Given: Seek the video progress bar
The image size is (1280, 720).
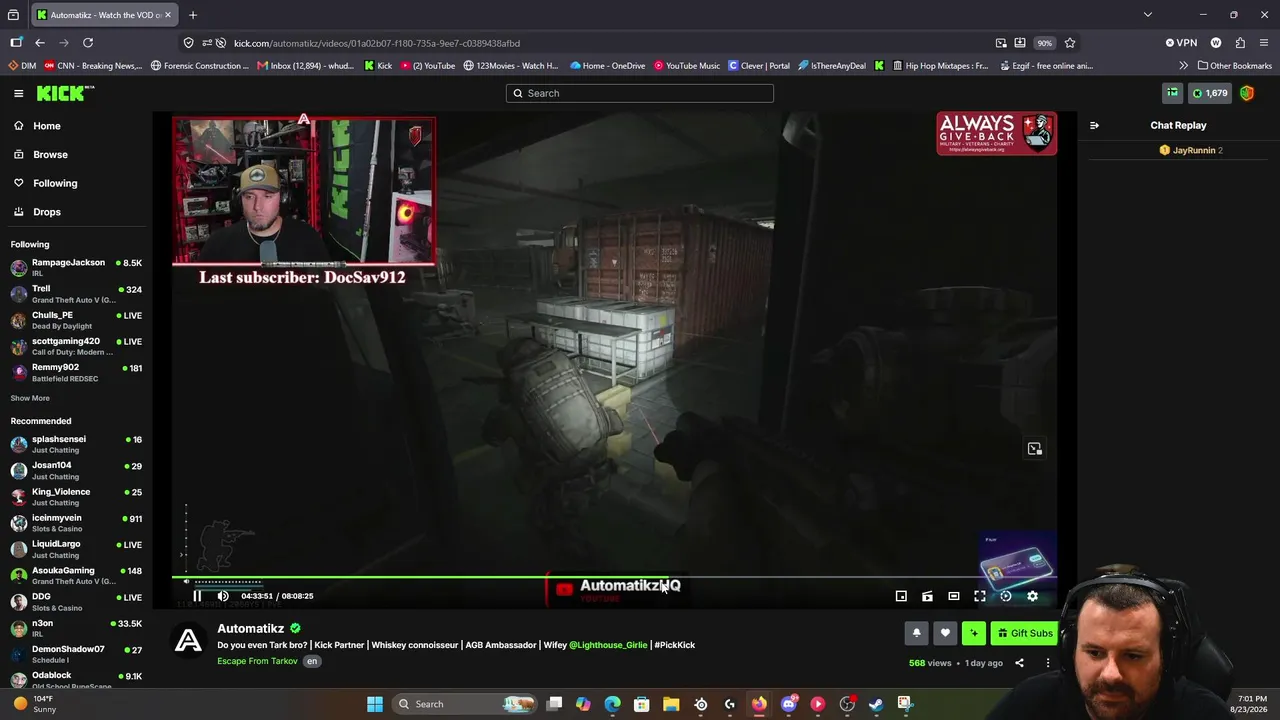Looking at the screenshot, I should 614,577.
